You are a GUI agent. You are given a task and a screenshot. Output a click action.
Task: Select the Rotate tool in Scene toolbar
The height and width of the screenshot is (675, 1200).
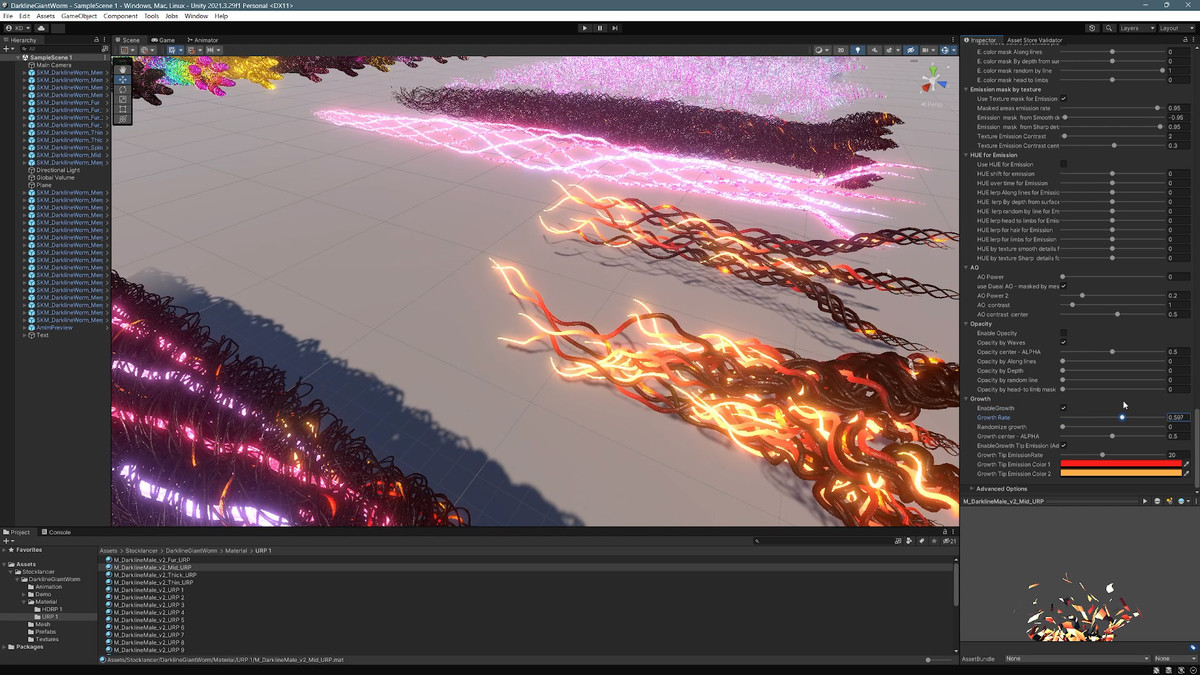[x=123, y=89]
